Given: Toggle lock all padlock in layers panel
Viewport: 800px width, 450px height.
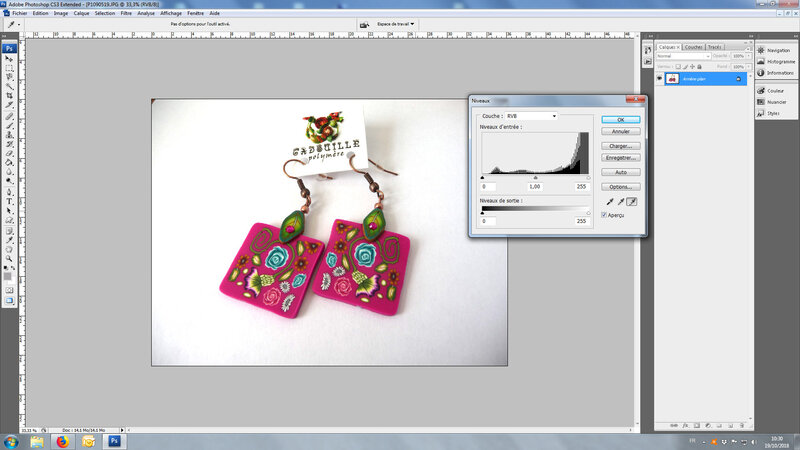Looking at the screenshot, I should tap(699, 67).
